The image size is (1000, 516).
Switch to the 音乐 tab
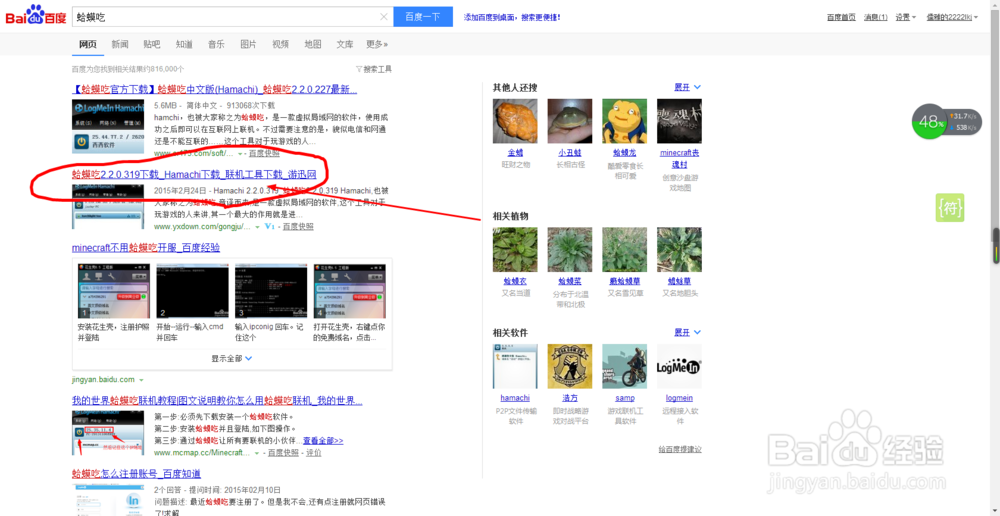tap(216, 45)
